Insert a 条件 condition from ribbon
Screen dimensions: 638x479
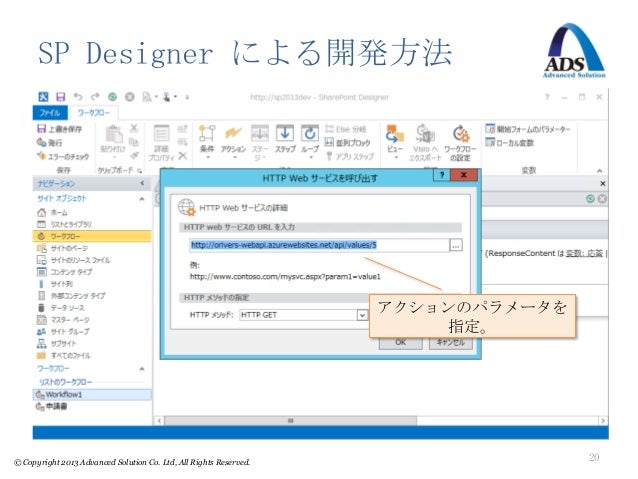coord(207,142)
